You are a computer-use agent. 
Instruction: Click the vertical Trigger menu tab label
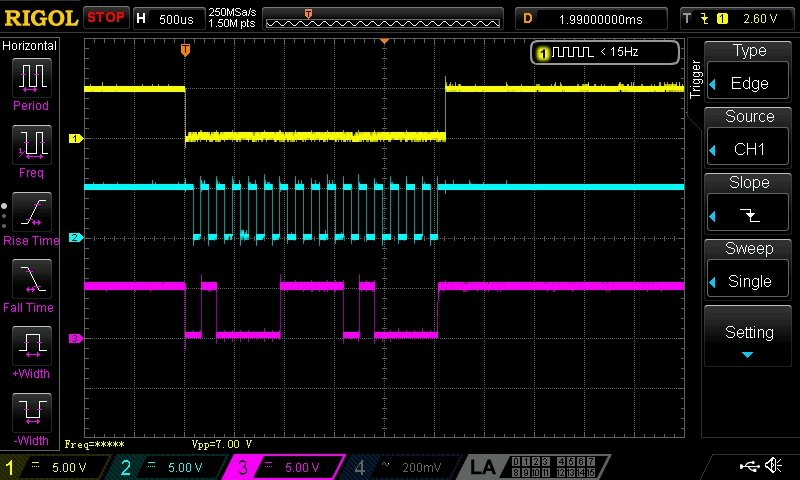(x=695, y=79)
